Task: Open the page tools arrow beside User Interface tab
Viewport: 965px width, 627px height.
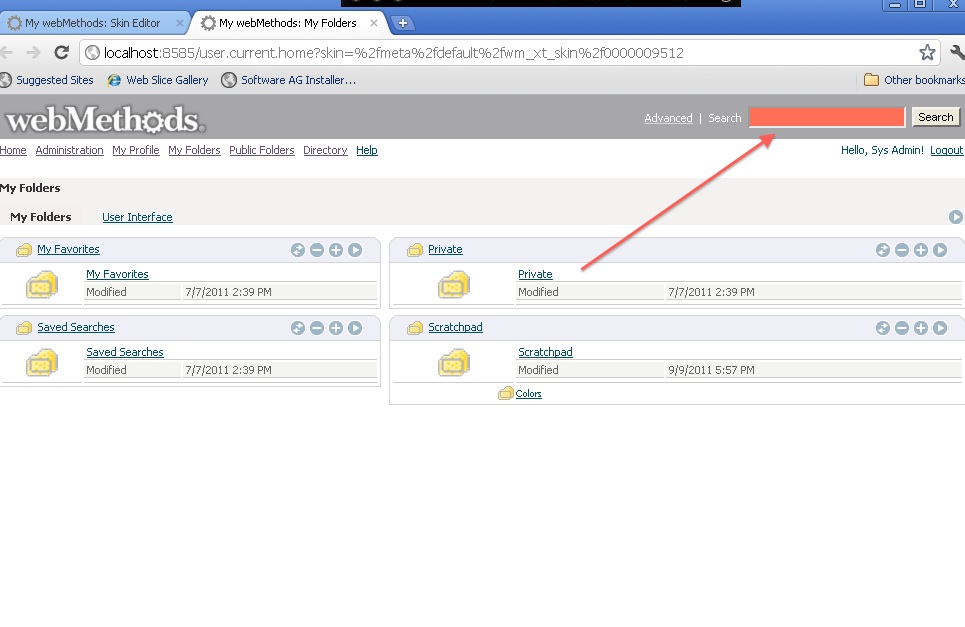Action: pyautogui.click(x=956, y=217)
